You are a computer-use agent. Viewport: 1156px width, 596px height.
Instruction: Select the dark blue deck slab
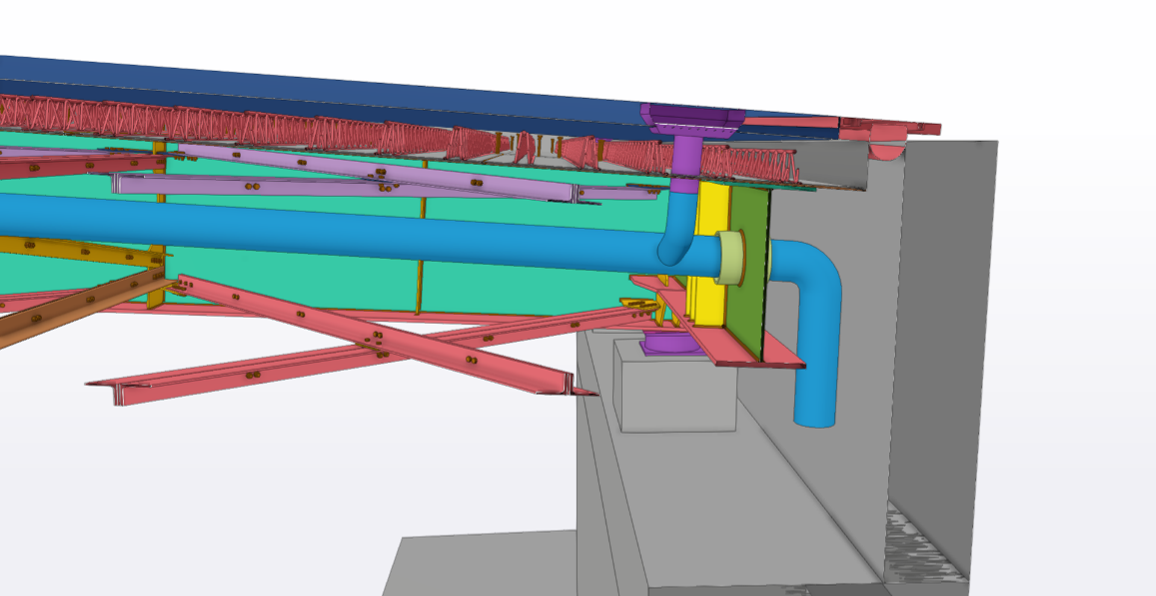tap(300, 85)
